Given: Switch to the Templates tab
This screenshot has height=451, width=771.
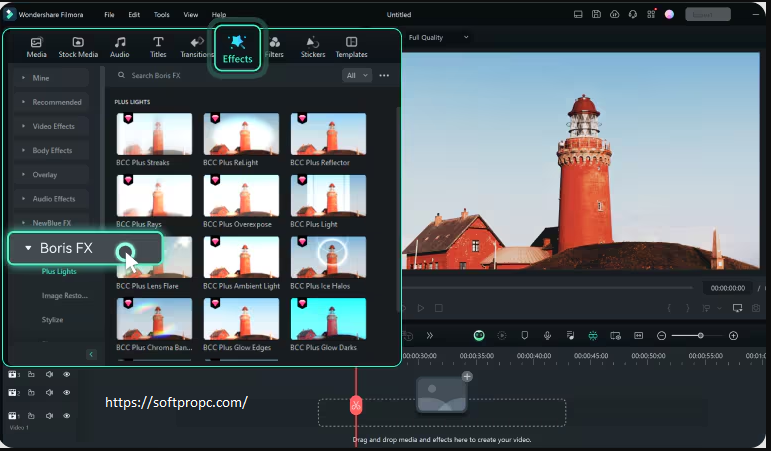Looking at the screenshot, I should click(x=352, y=48).
